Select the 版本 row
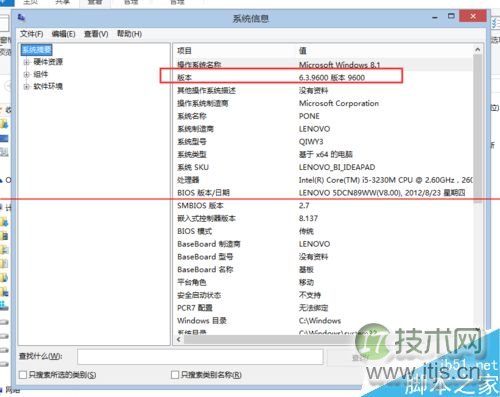Image resolution: width=500 pixels, height=397 pixels. [323, 78]
